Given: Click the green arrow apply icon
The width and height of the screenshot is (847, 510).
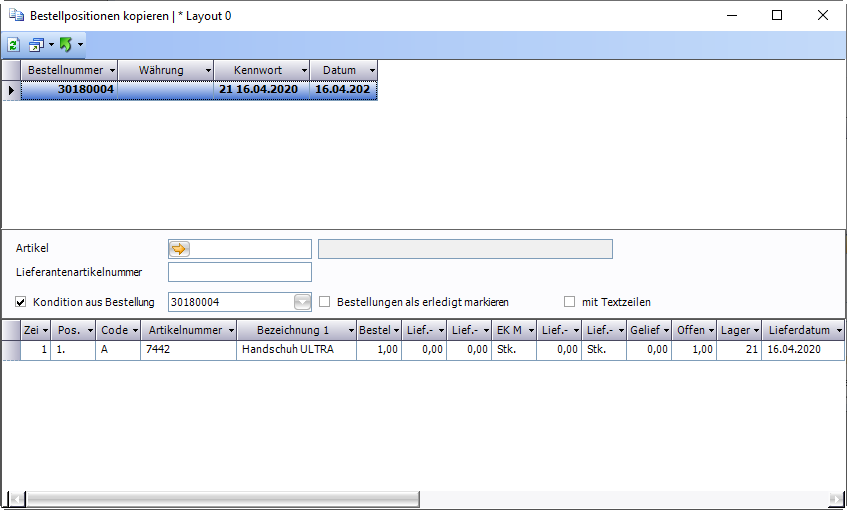Looking at the screenshot, I should pyautogui.click(x=66, y=45).
